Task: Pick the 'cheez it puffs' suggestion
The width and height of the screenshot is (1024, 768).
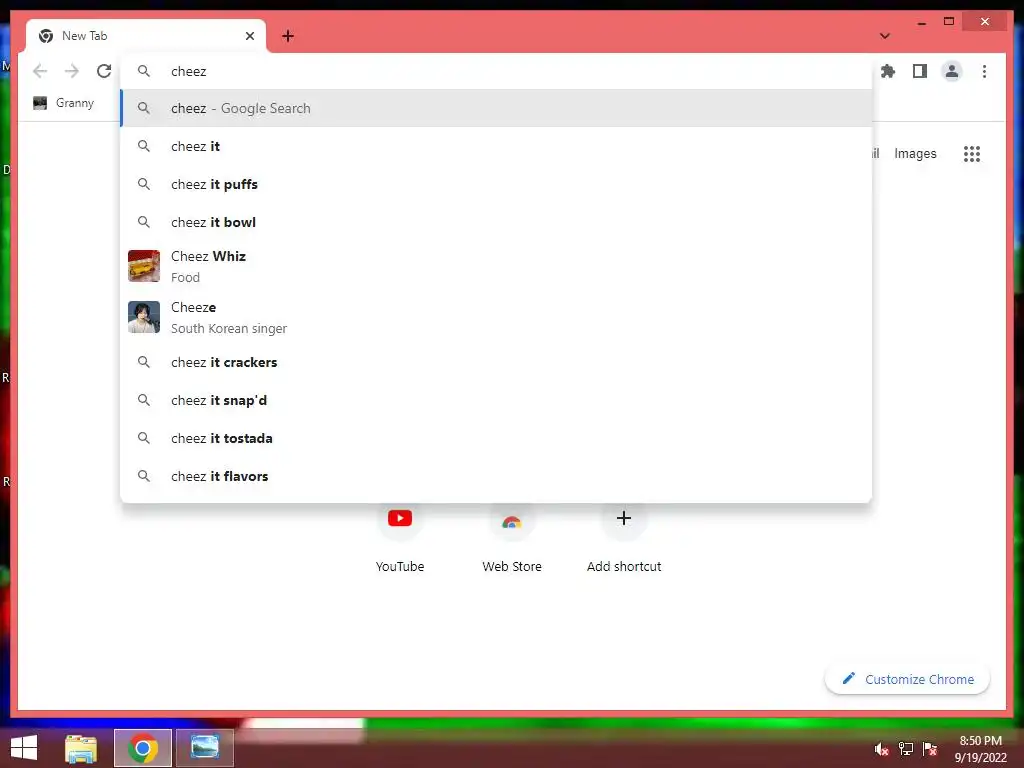Action: 496,184
